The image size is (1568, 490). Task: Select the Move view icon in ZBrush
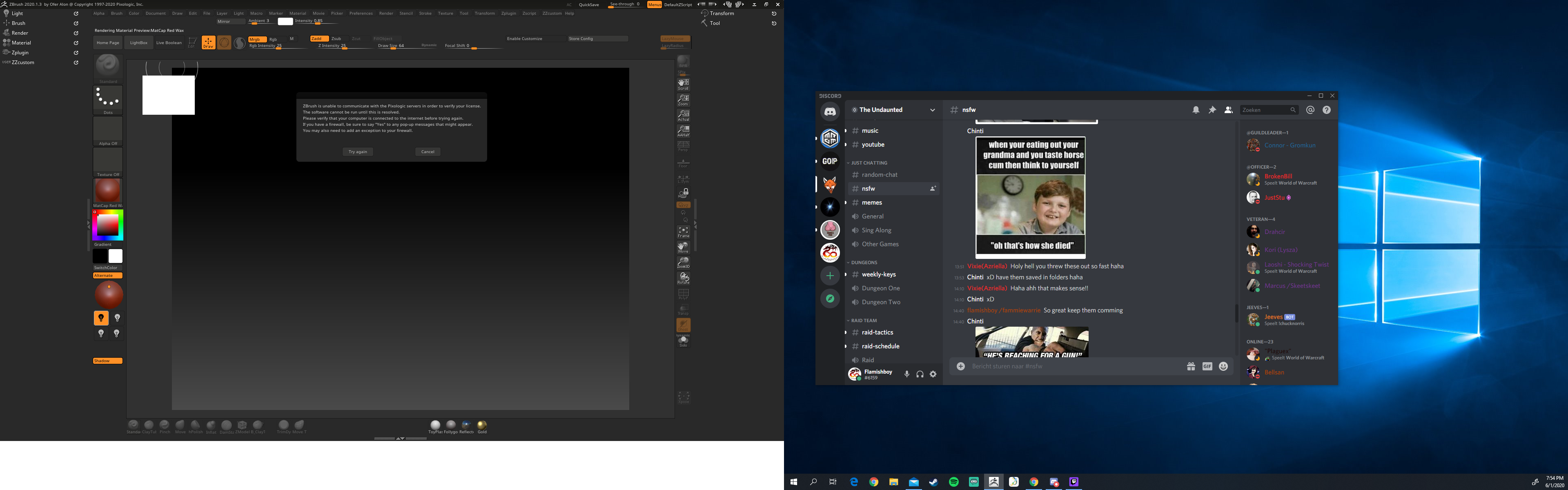coord(683,247)
